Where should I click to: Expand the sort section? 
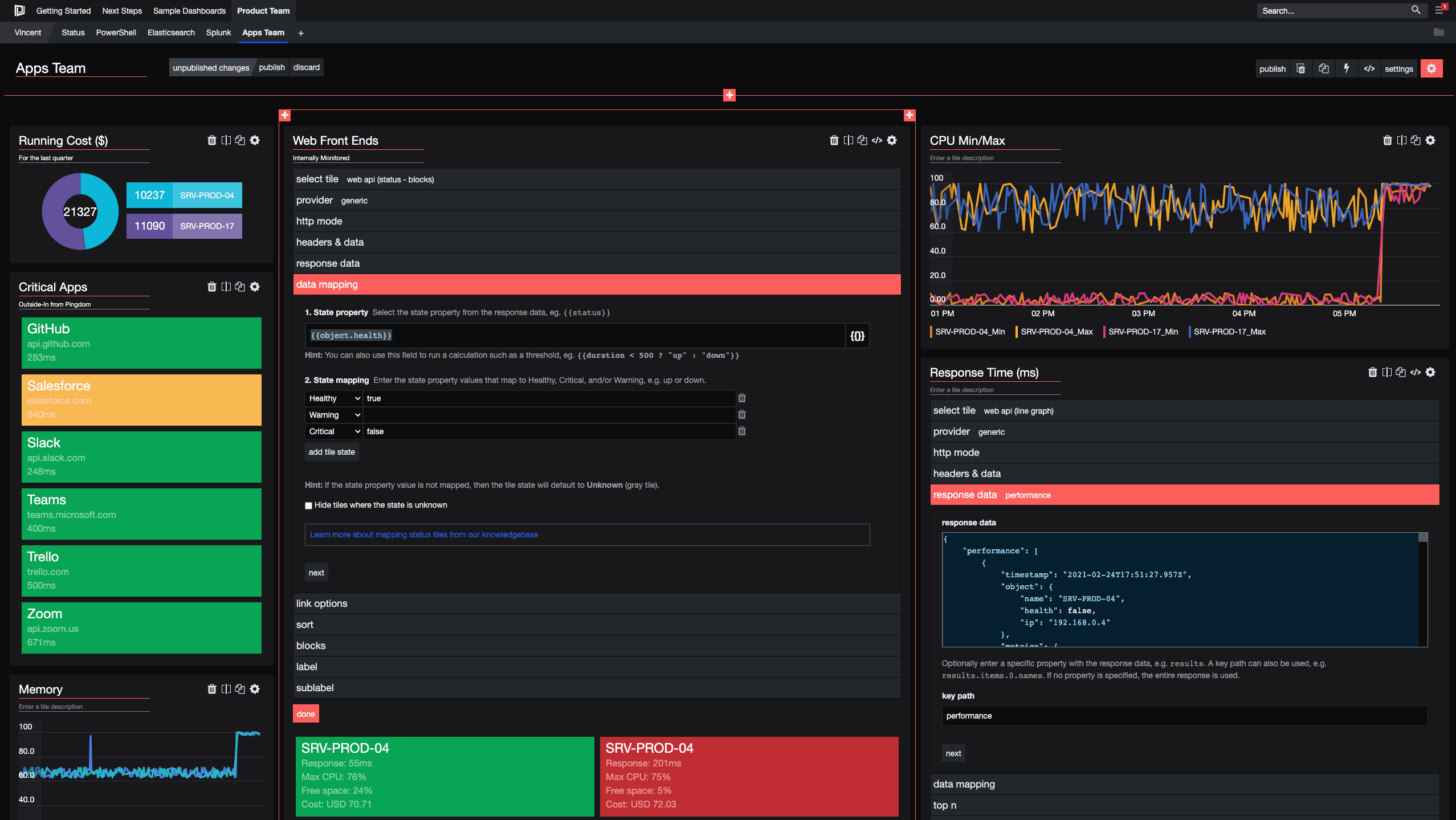tap(597, 625)
